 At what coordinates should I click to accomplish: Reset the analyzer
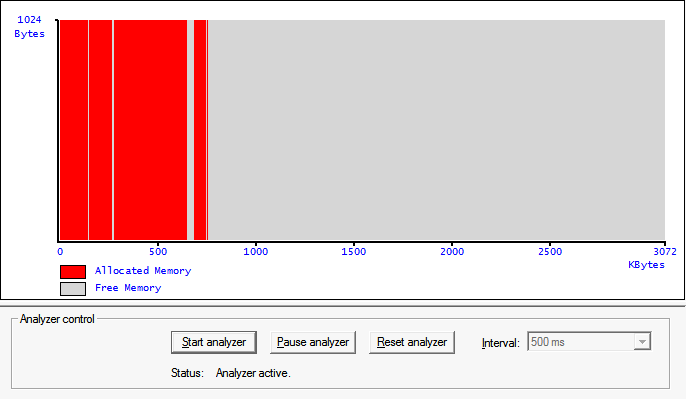(412, 342)
